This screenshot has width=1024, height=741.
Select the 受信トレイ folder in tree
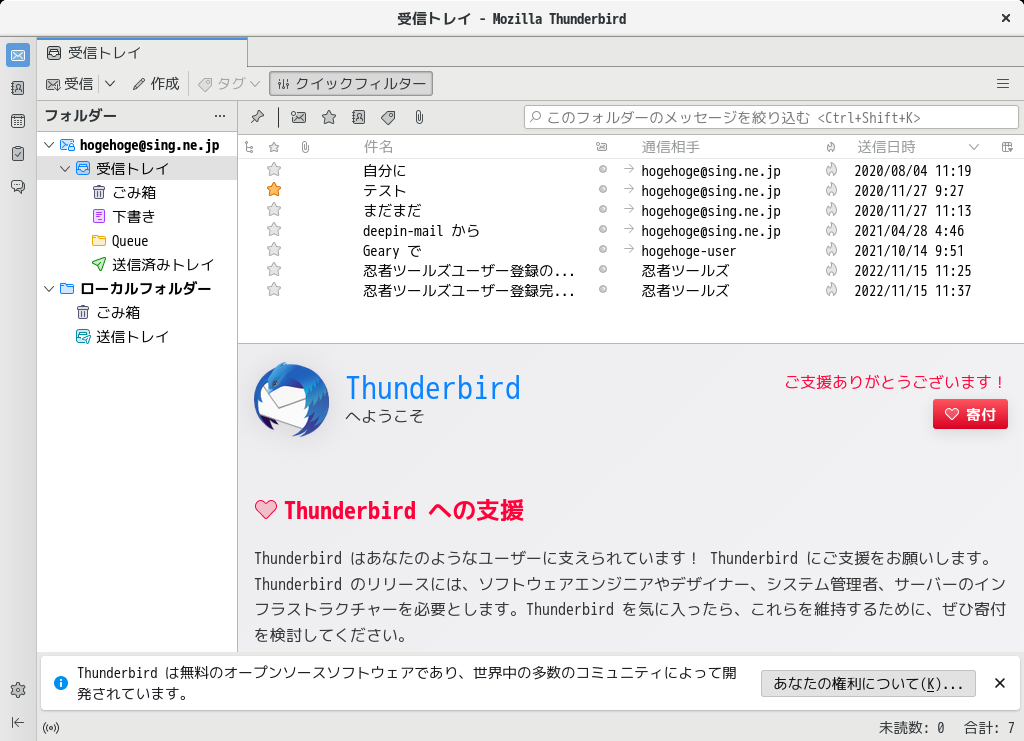point(137,168)
